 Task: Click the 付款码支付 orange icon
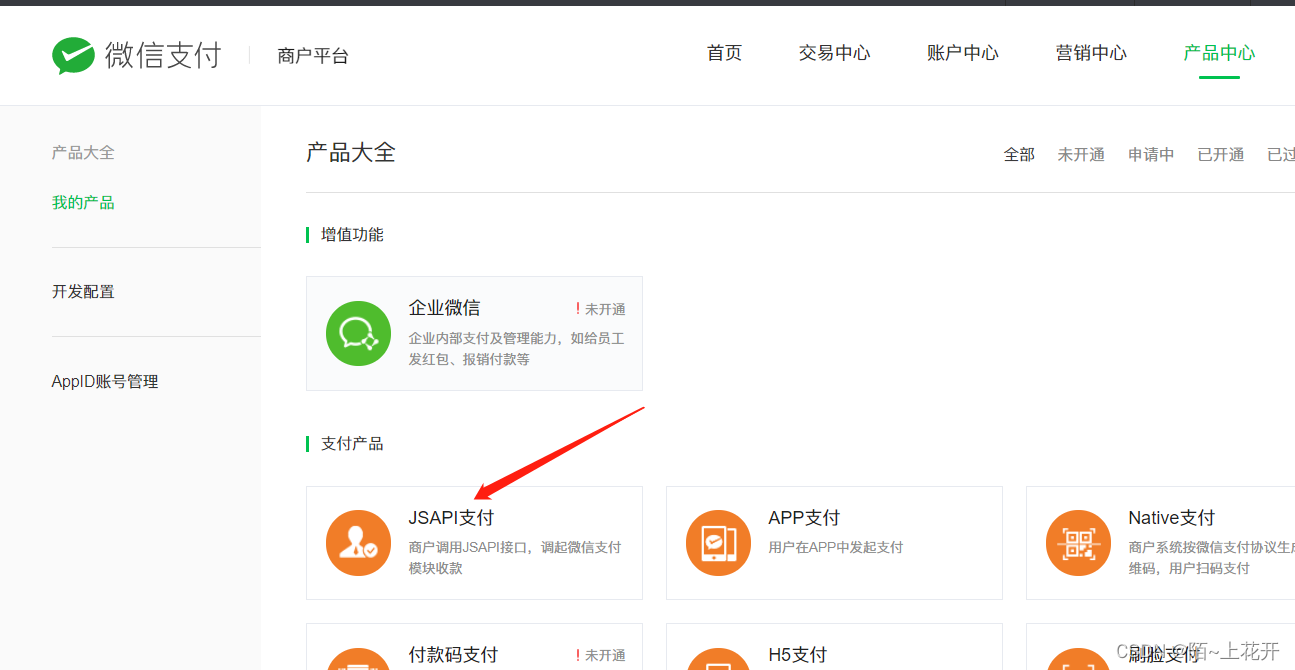coord(358,660)
